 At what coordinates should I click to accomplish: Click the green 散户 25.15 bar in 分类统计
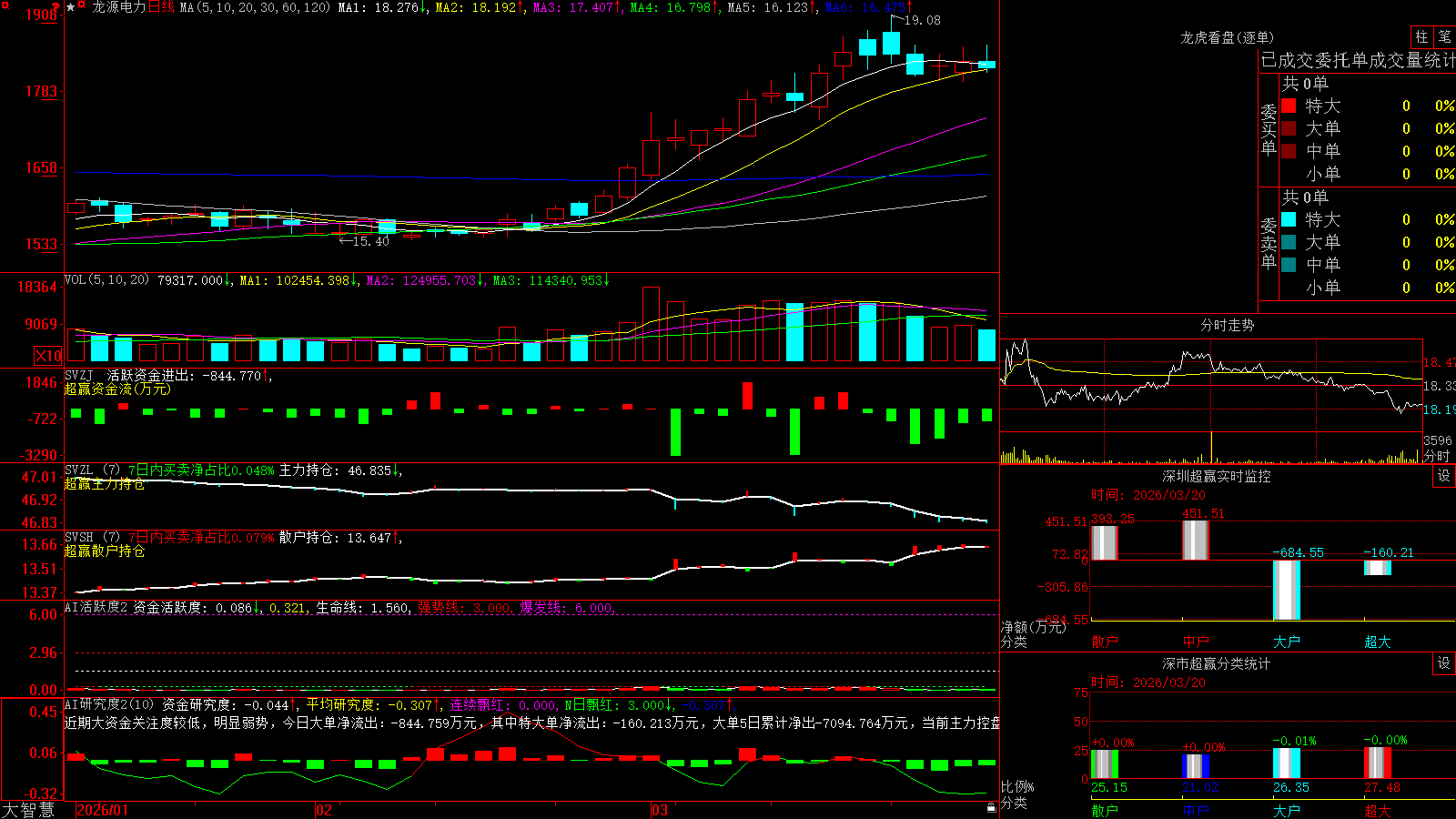[1105, 763]
